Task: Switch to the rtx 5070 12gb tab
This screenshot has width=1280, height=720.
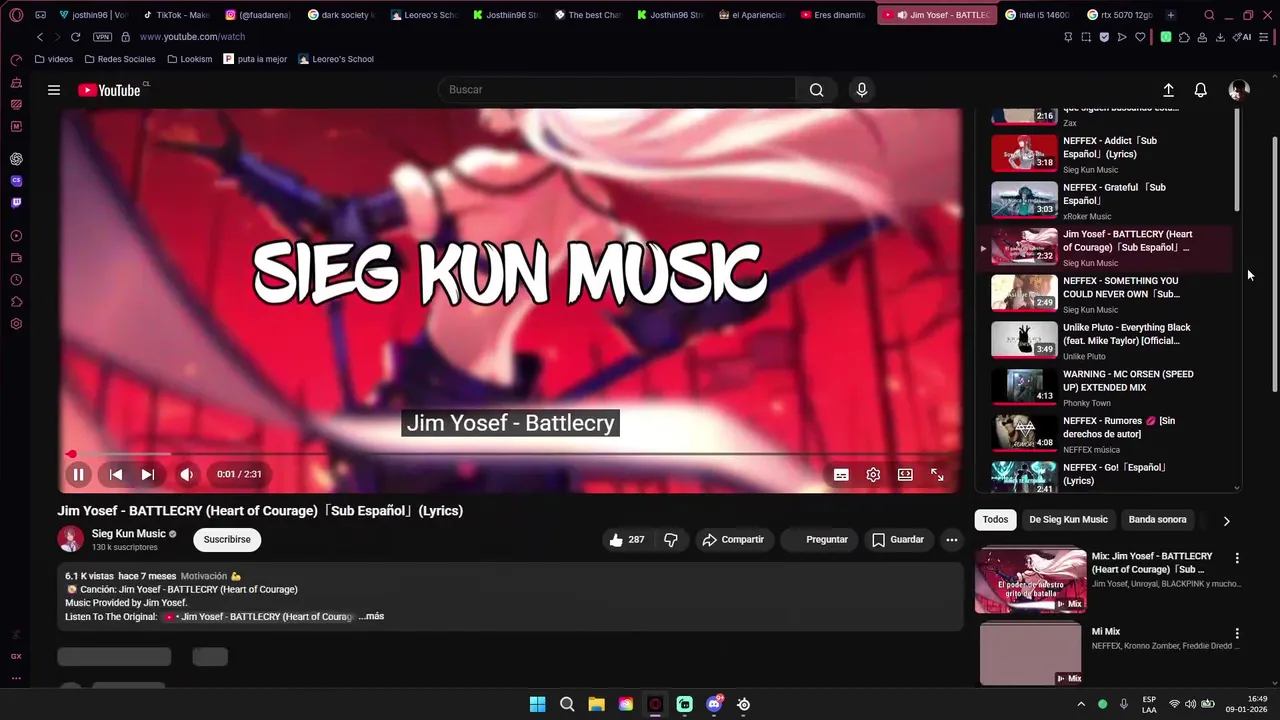Action: point(1119,15)
